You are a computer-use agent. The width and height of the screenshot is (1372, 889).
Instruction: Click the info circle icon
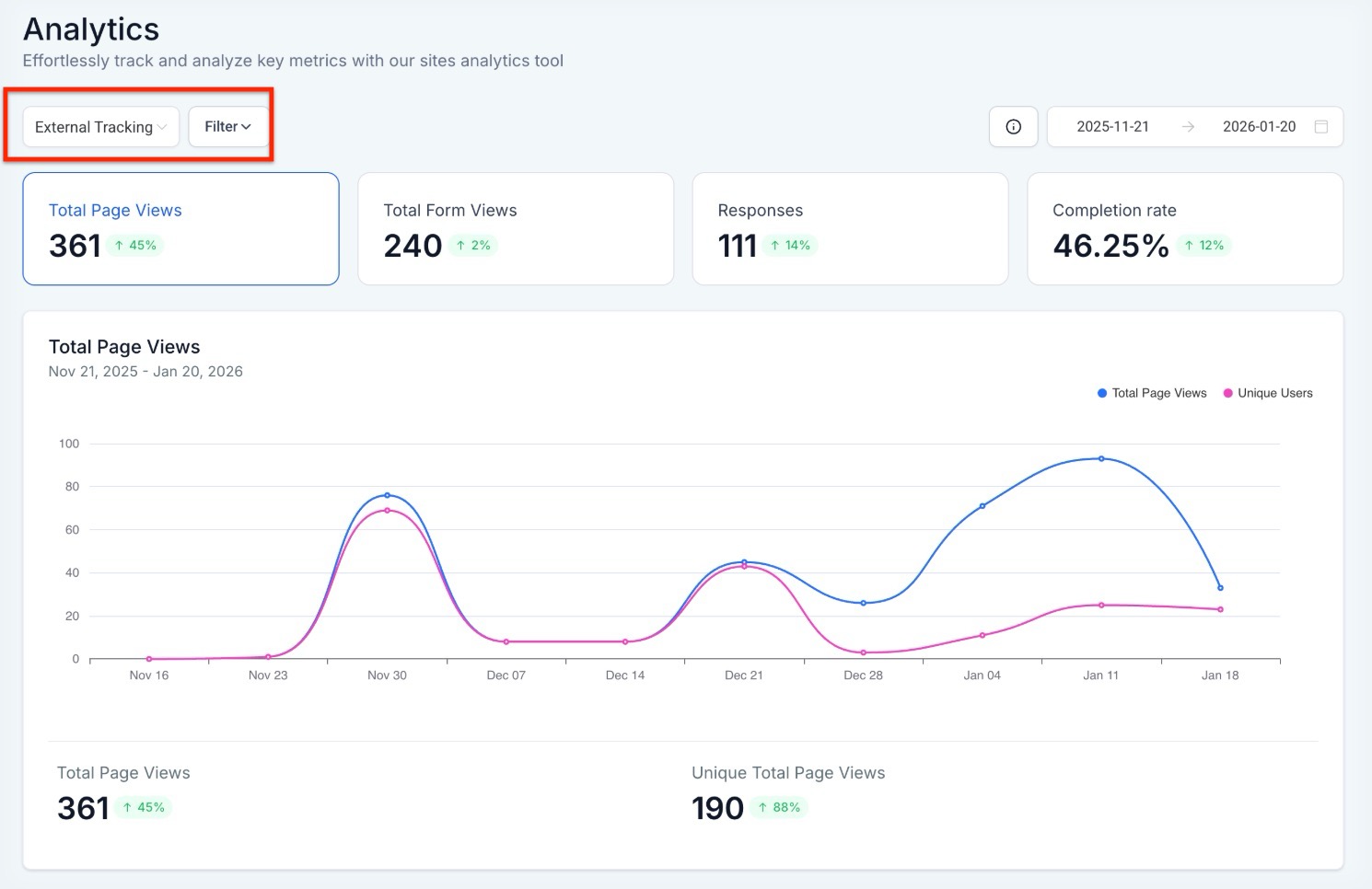click(x=1013, y=127)
